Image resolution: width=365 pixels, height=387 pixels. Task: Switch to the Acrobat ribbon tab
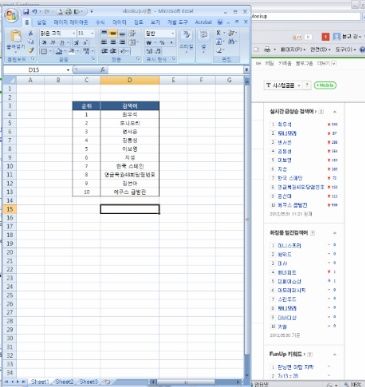[x=203, y=22]
